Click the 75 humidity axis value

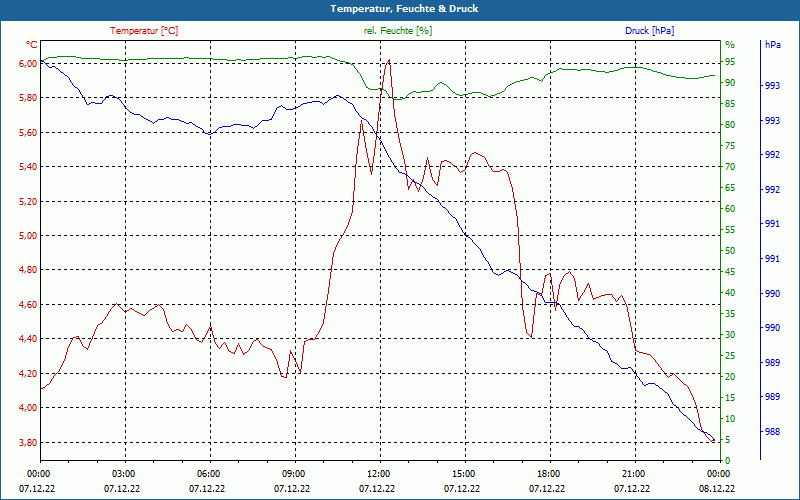[730, 146]
